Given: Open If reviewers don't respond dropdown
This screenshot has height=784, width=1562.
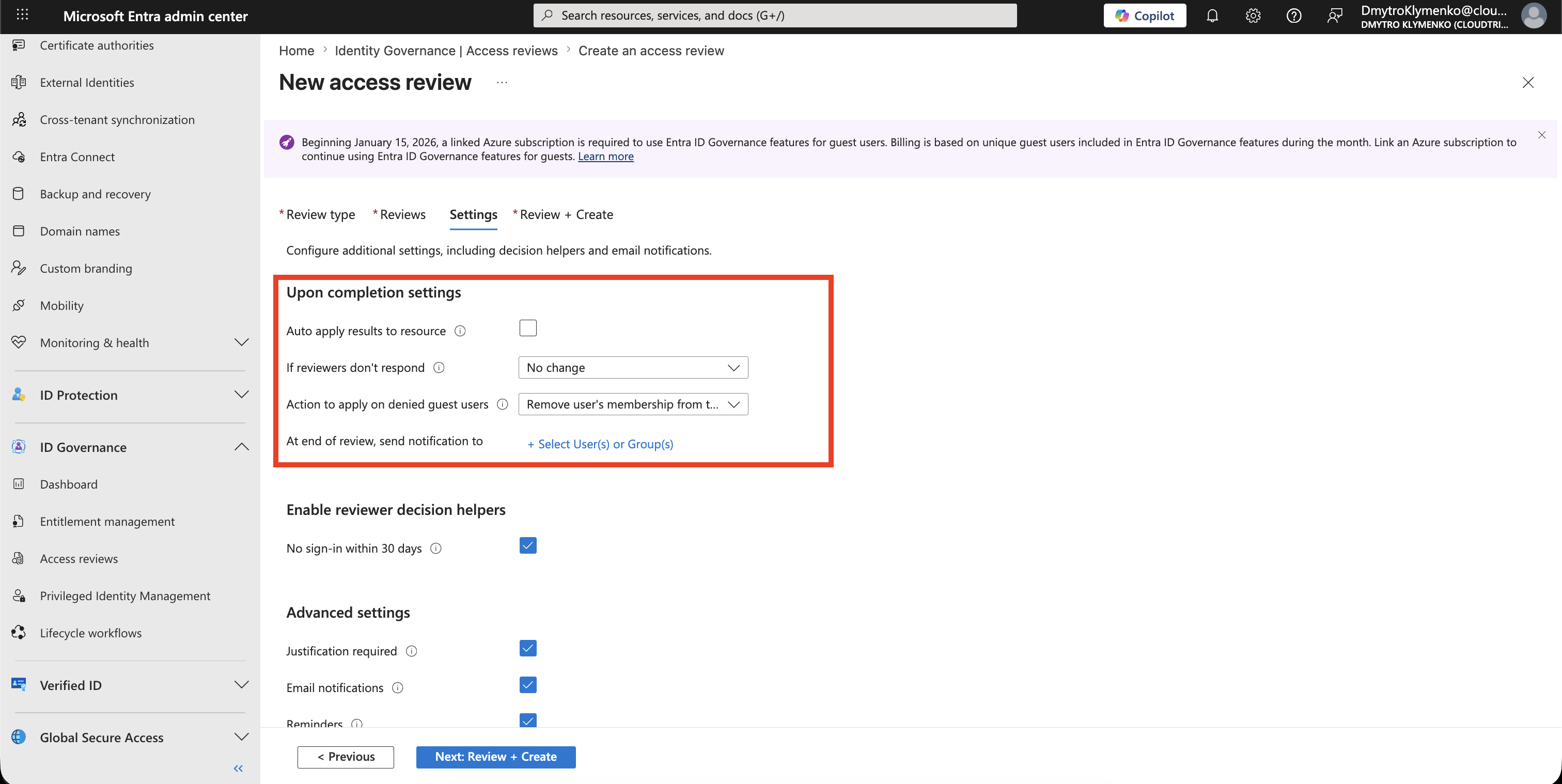Looking at the screenshot, I should tap(633, 367).
